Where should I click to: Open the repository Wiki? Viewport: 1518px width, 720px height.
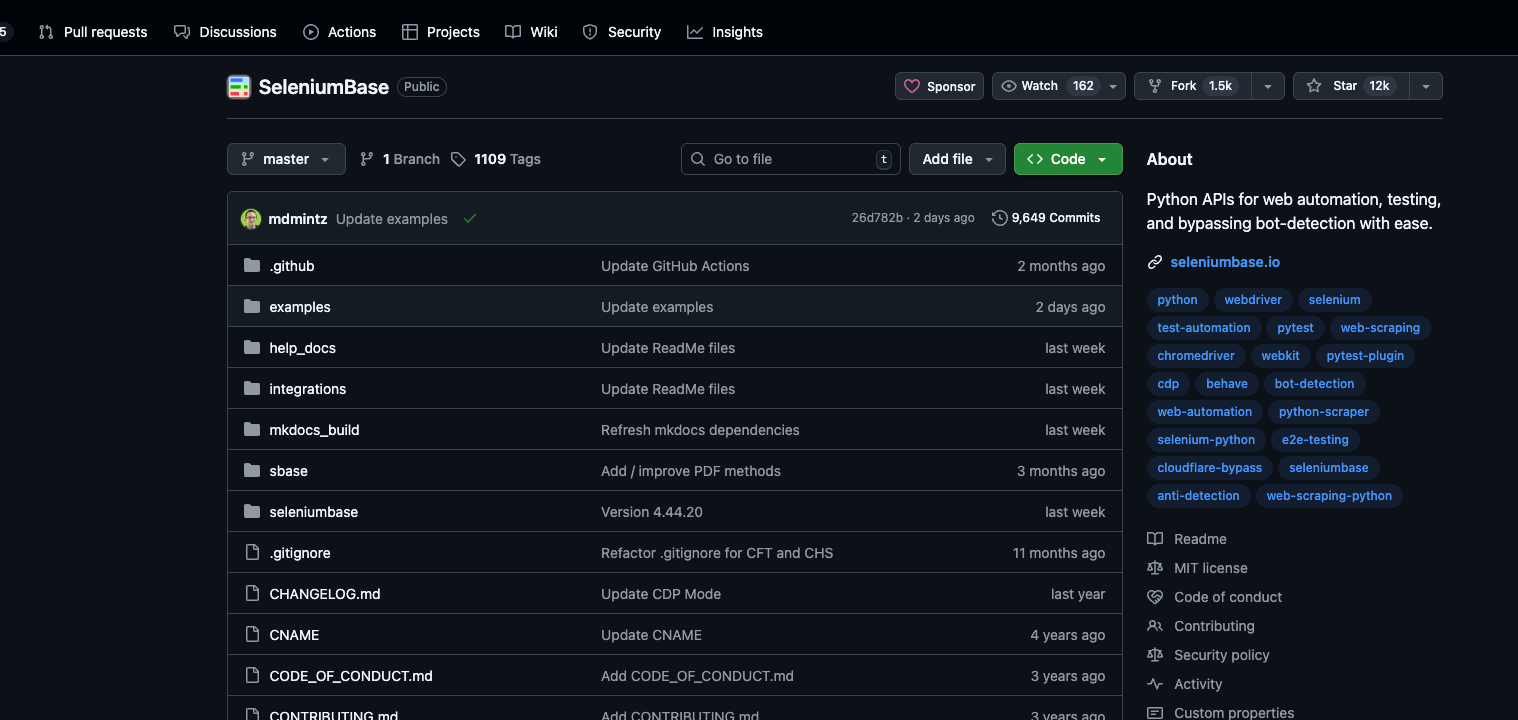[530, 31]
